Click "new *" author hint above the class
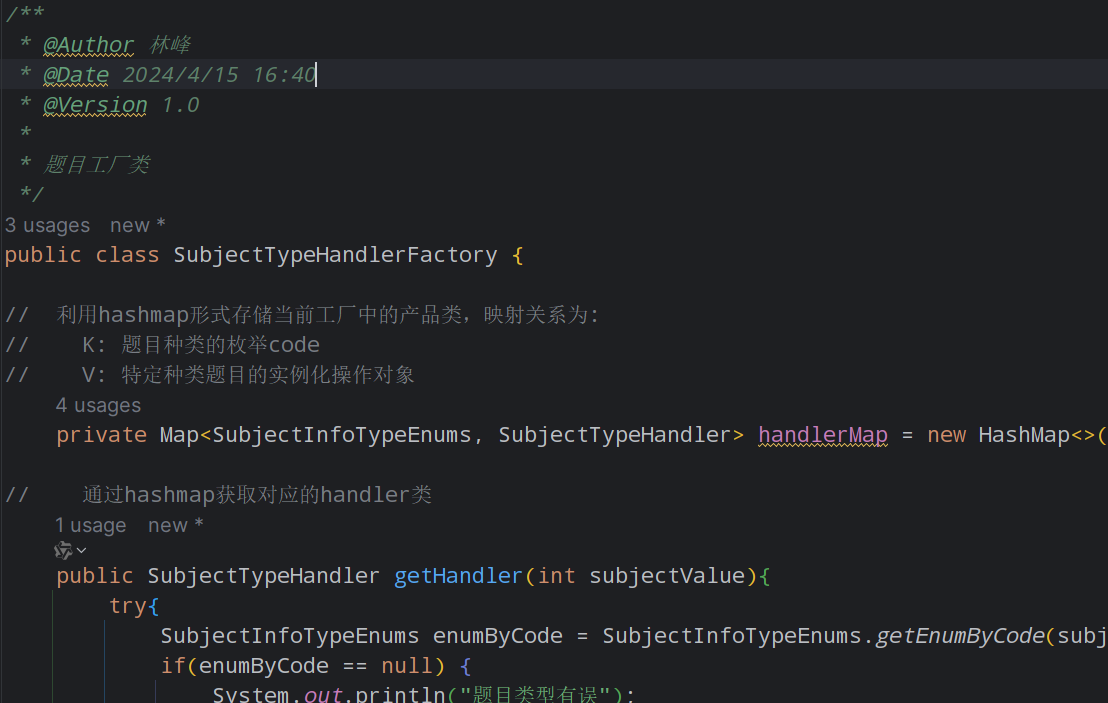The height and width of the screenshot is (703, 1108). pos(137,224)
